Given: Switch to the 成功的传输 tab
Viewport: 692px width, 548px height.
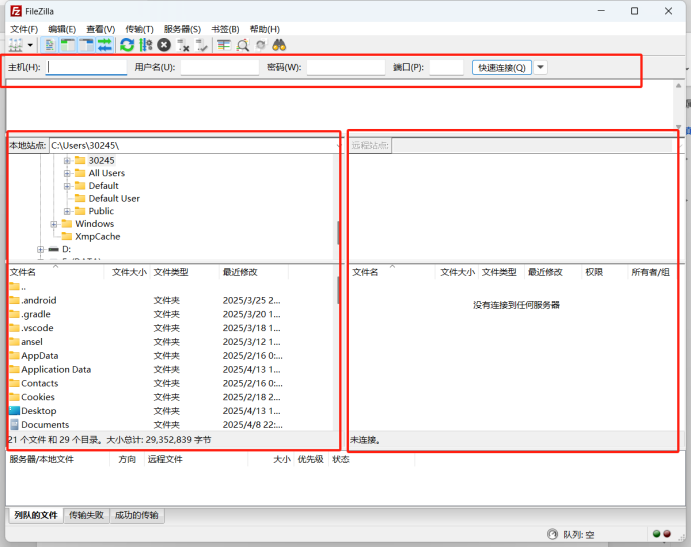Looking at the screenshot, I should click(137, 515).
